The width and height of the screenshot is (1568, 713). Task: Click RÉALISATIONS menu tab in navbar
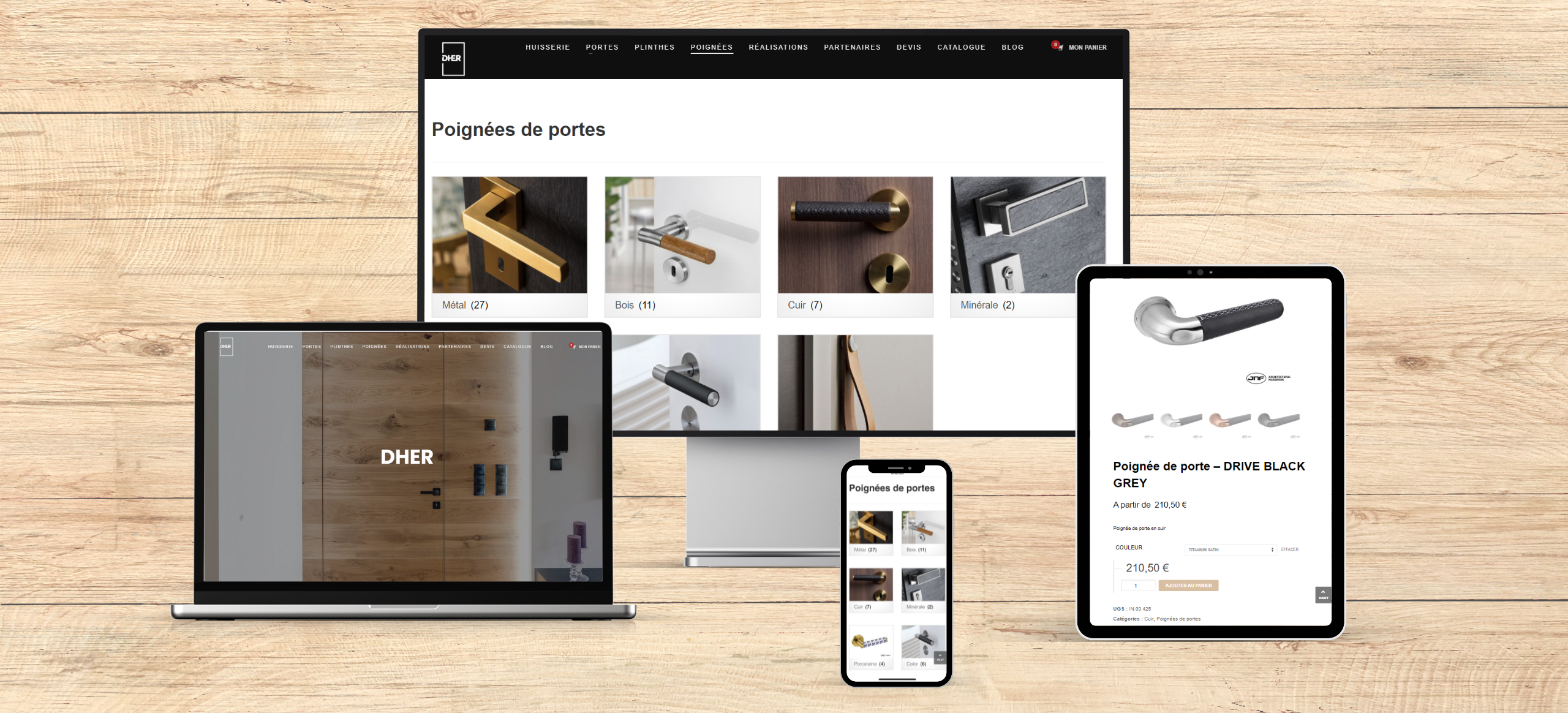(778, 48)
